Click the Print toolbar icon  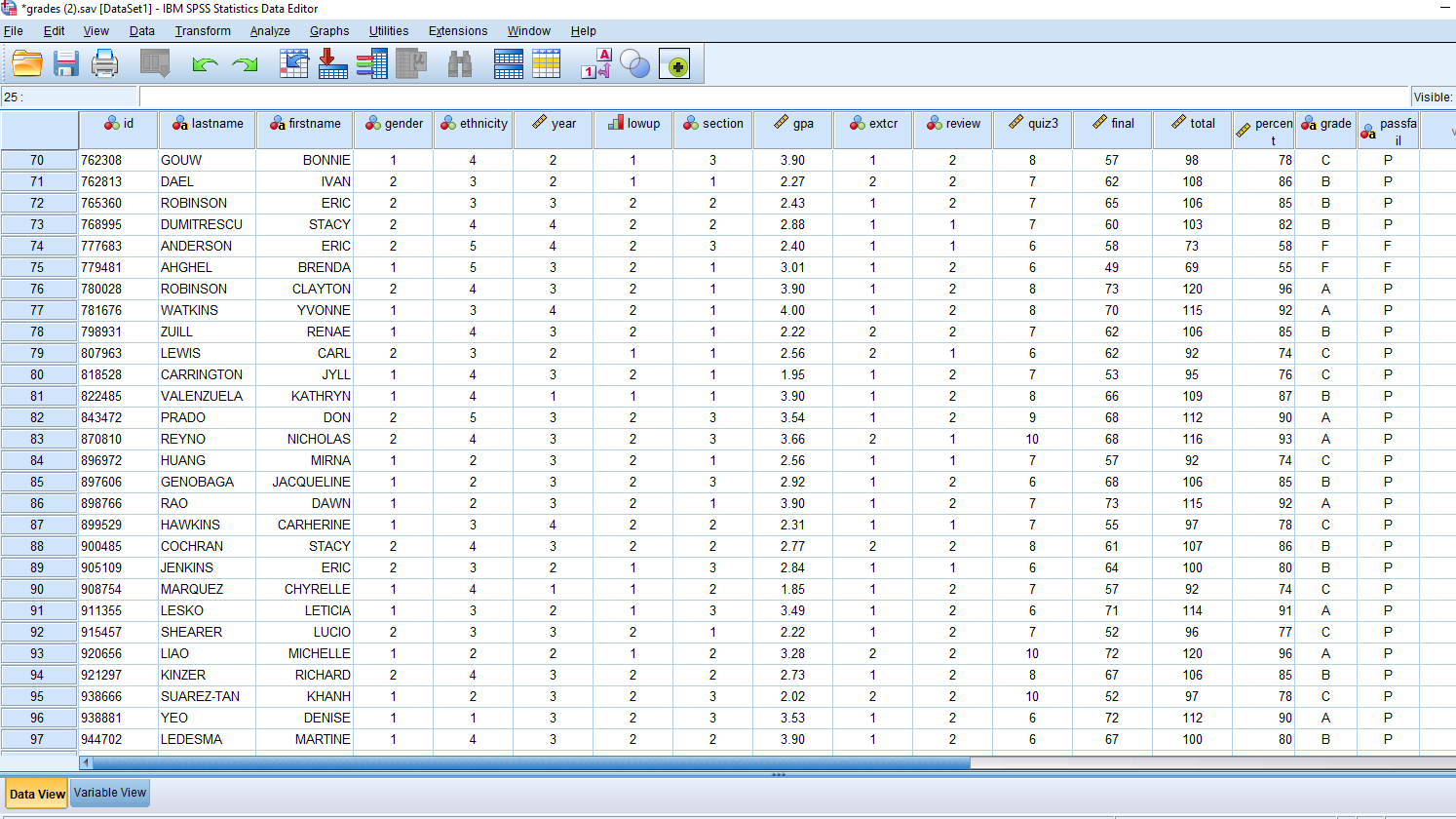coord(104,62)
